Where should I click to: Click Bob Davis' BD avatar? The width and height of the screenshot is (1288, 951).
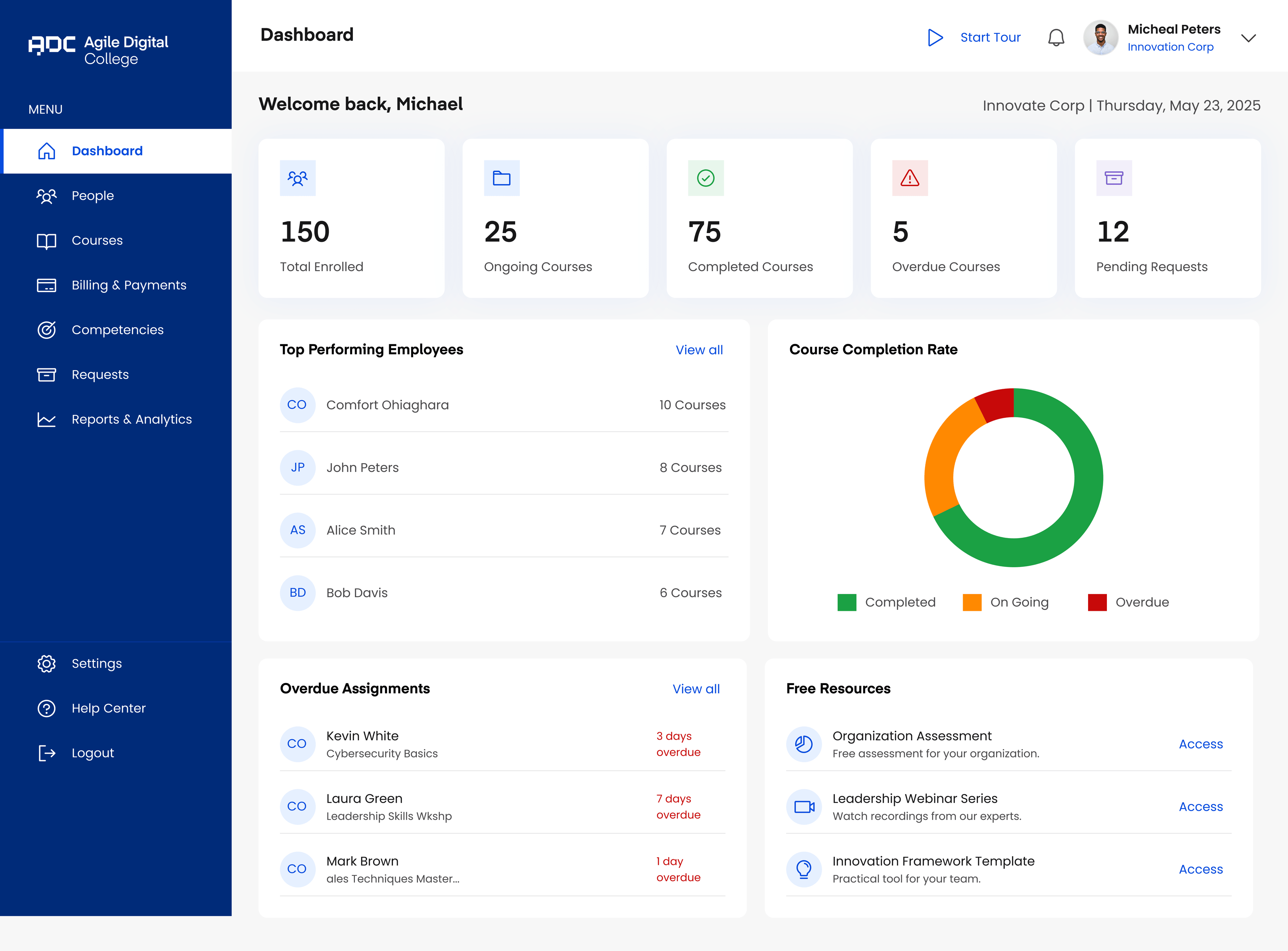298,593
